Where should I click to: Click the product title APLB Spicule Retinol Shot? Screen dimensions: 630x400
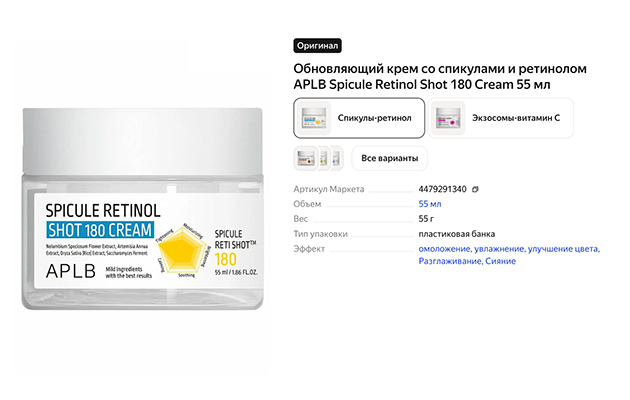440,76
